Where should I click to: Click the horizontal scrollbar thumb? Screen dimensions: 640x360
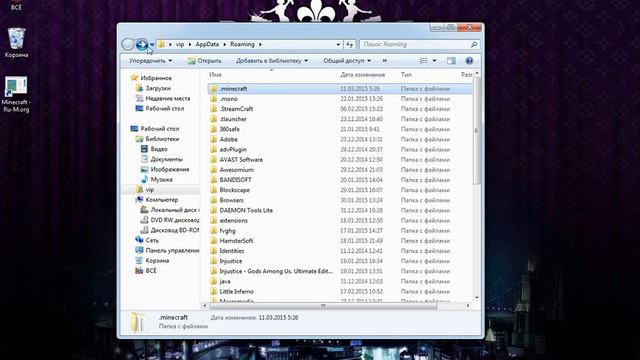coord(323,305)
